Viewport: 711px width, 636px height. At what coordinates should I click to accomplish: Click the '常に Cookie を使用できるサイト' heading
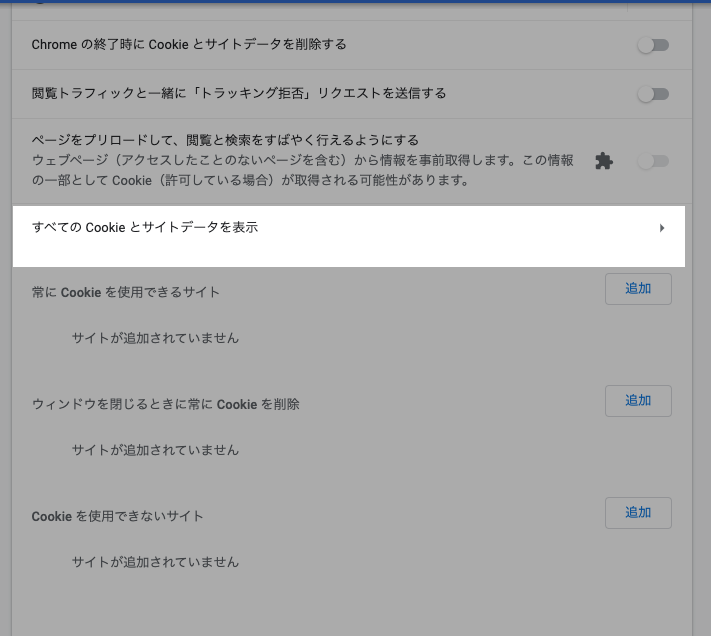[x=126, y=292]
